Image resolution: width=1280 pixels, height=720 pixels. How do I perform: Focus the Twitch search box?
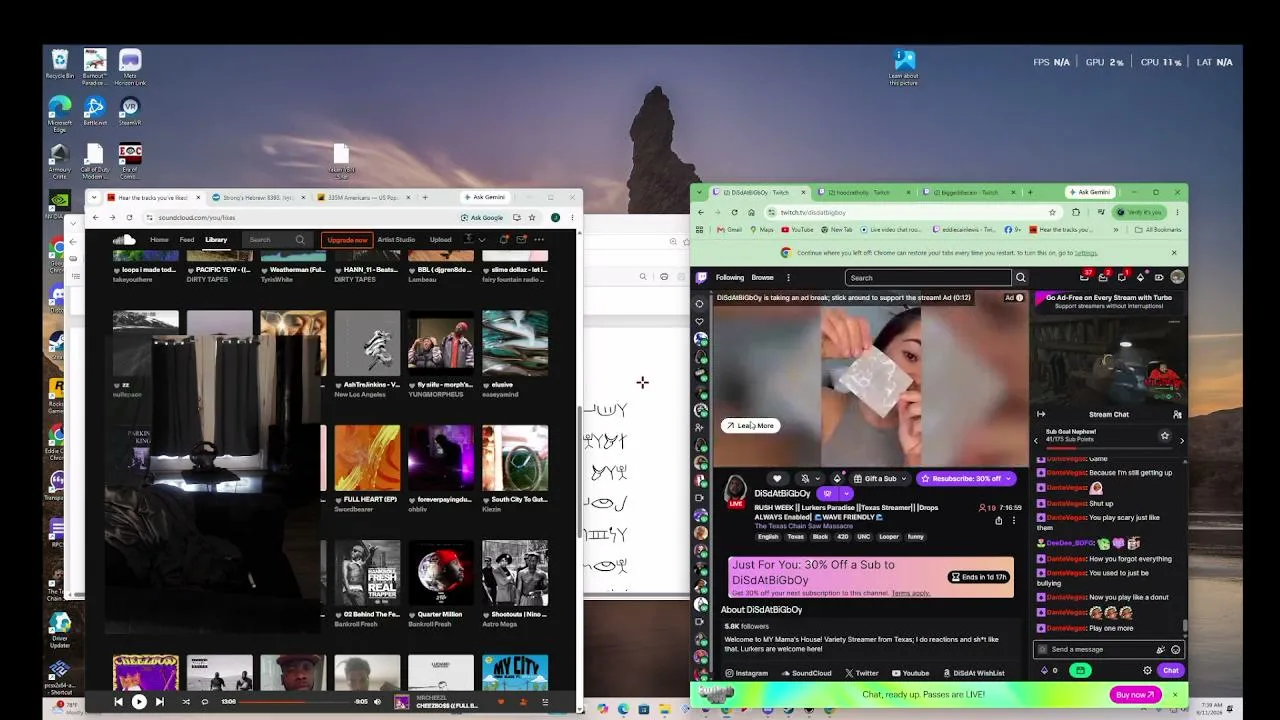pos(929,278)
